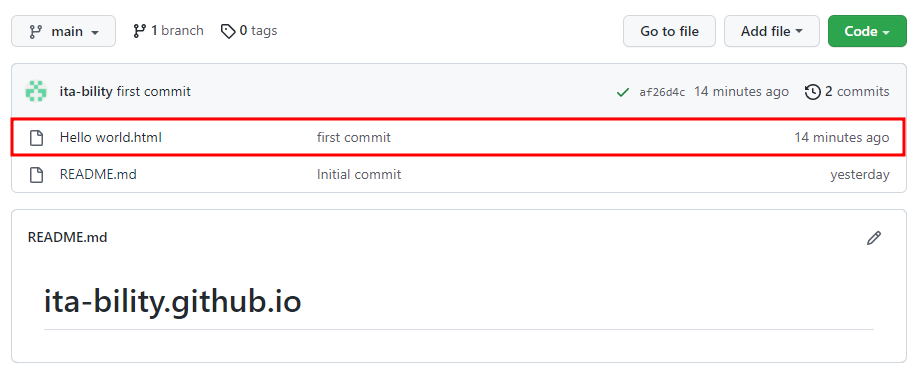Open README.md in the file list
Screen dimensions: 918x374
tap(98, 174)
